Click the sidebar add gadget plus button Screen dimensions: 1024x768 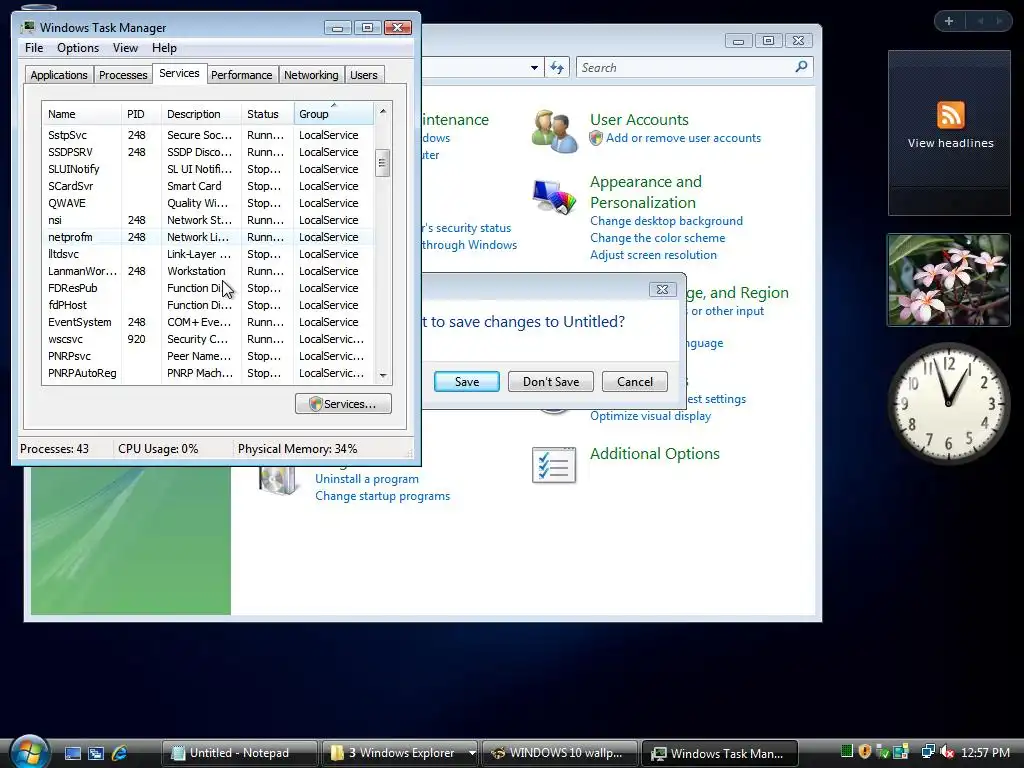(948, 21)
